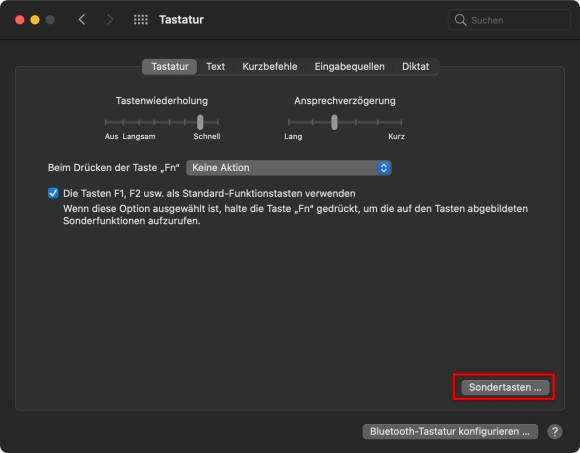This screenshot has width=580, height=453.
Task: Click the Sondertasten button
Action: coord(505,388)
